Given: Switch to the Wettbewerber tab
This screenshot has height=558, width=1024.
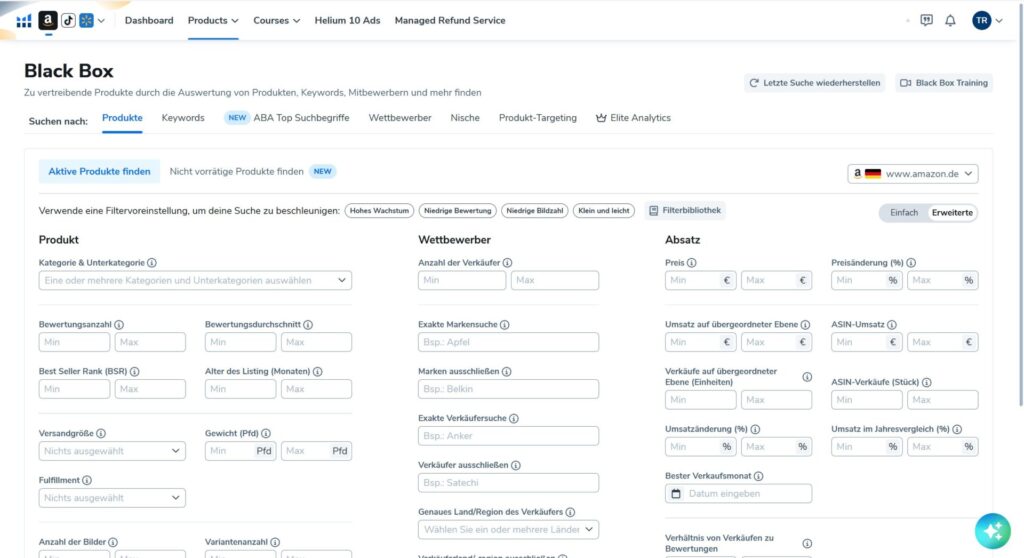Looking at the screenshot, I should pyautogui.click(x=400, y=118).
